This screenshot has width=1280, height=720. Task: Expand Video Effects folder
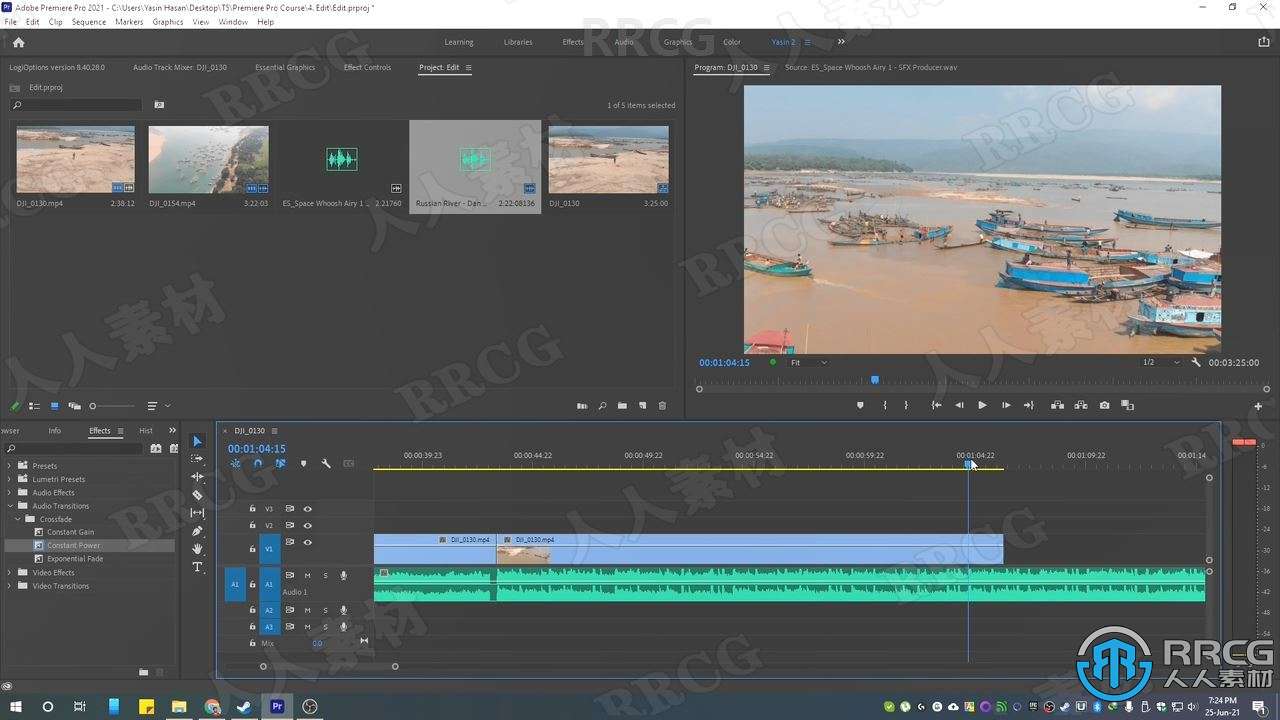pyautogui.click(x=10, y=573)
